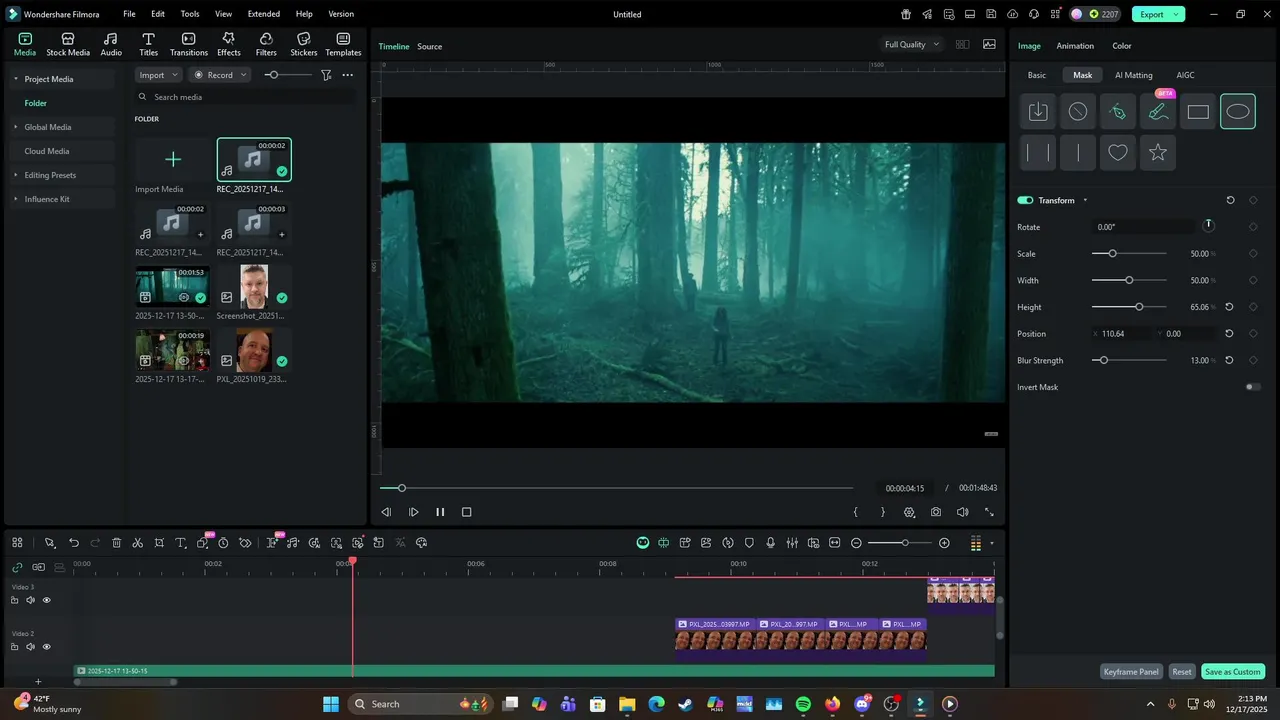Open the File menu
Viewport: 1280px width, 720px height.
(x=130, y=14)
